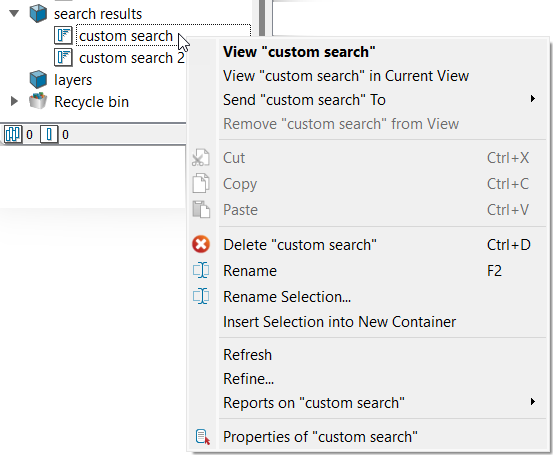Click the custom search 2 query icon
Viewport: 553px width, 455px height.
click(x=63, y=57)
